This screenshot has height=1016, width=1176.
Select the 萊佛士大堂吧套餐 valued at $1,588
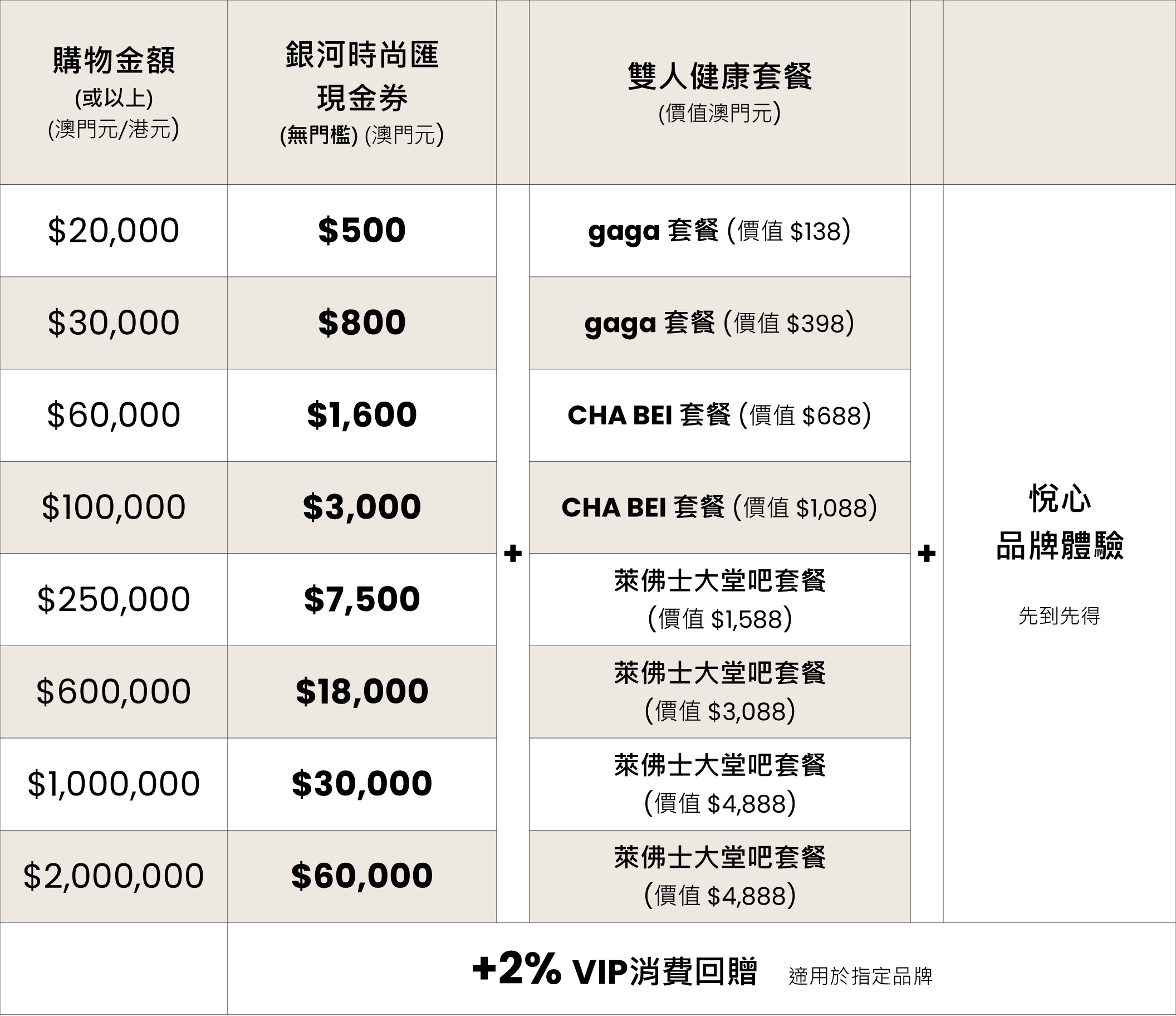(719, 599)
